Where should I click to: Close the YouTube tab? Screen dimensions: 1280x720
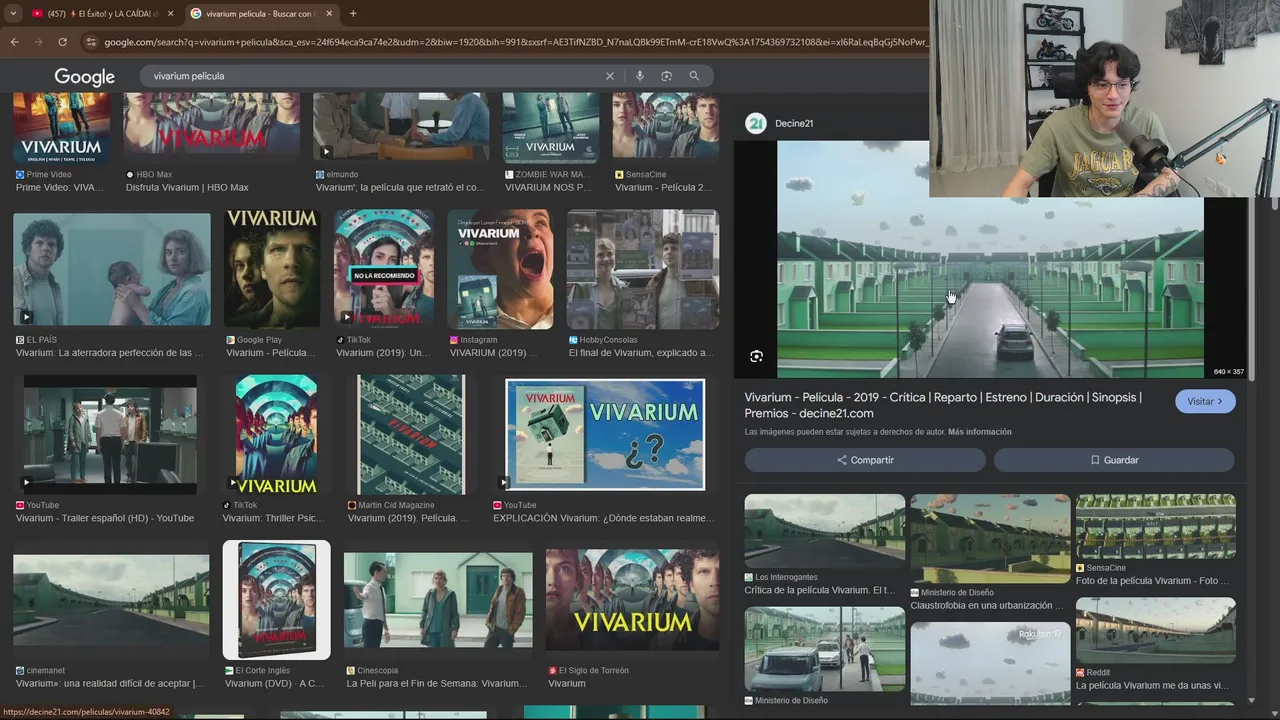pyautogui.click(x=170, y=13)
